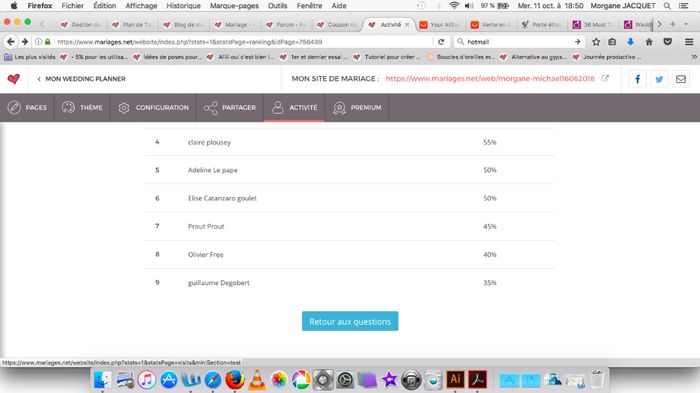The width and height of the screenshot is (700, 393).
Task: Click the mariages.net heart logo
Action: [x=13, y=79]
